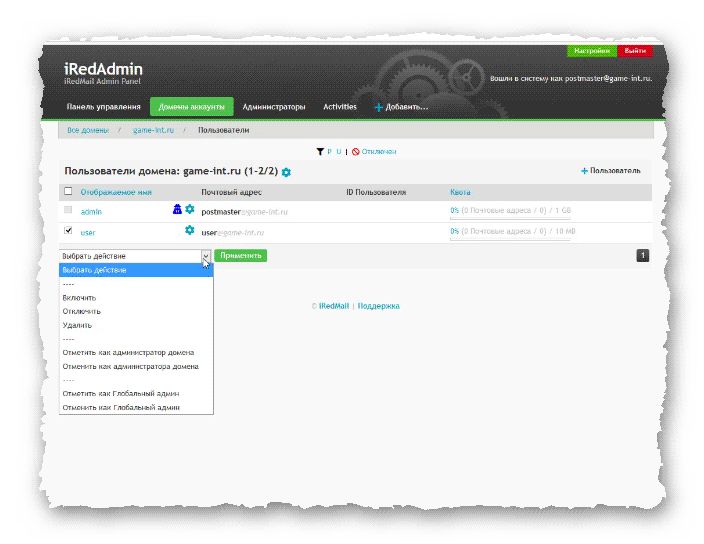
Task: Click ID Пользователя column header
Action: [x=376, y=192]
